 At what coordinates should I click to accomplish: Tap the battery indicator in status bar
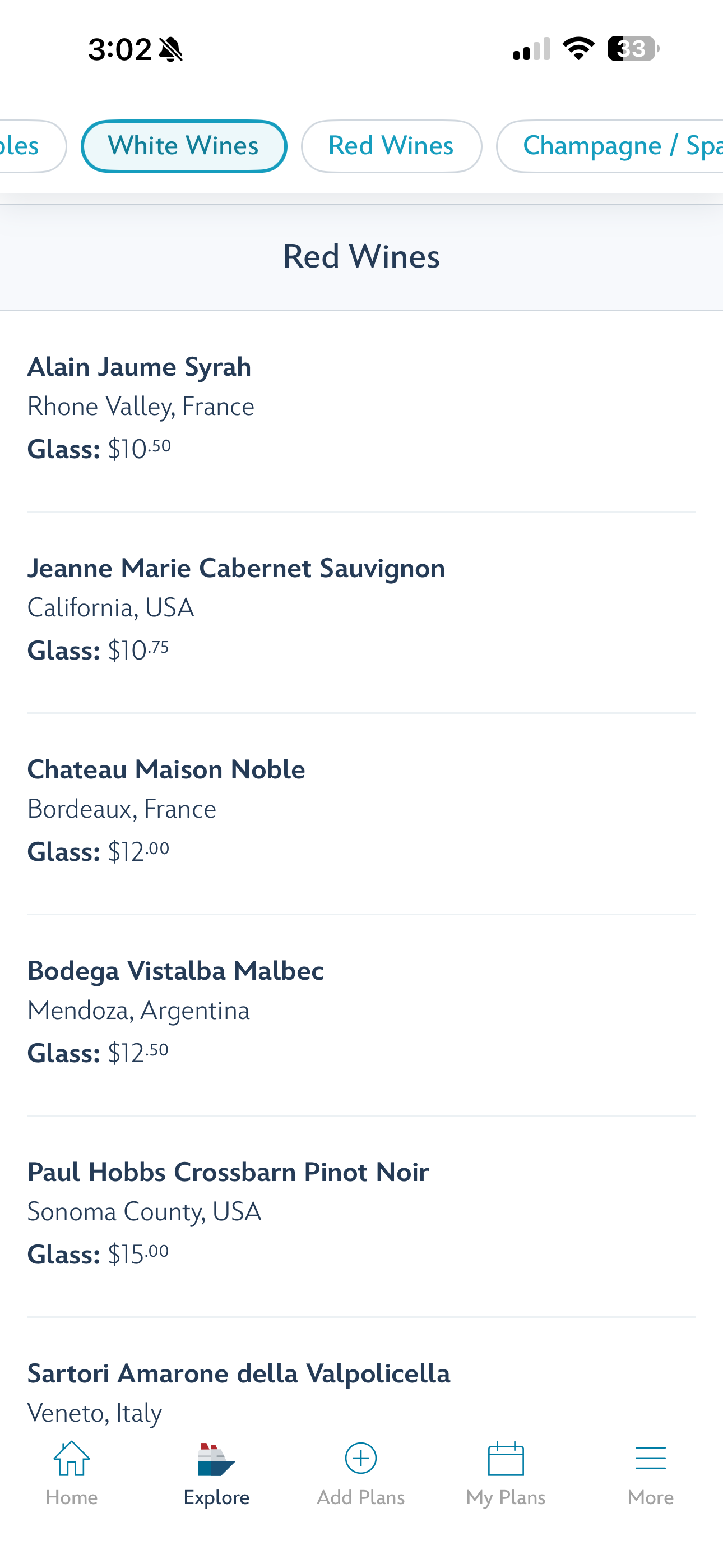tap(633, 49)
